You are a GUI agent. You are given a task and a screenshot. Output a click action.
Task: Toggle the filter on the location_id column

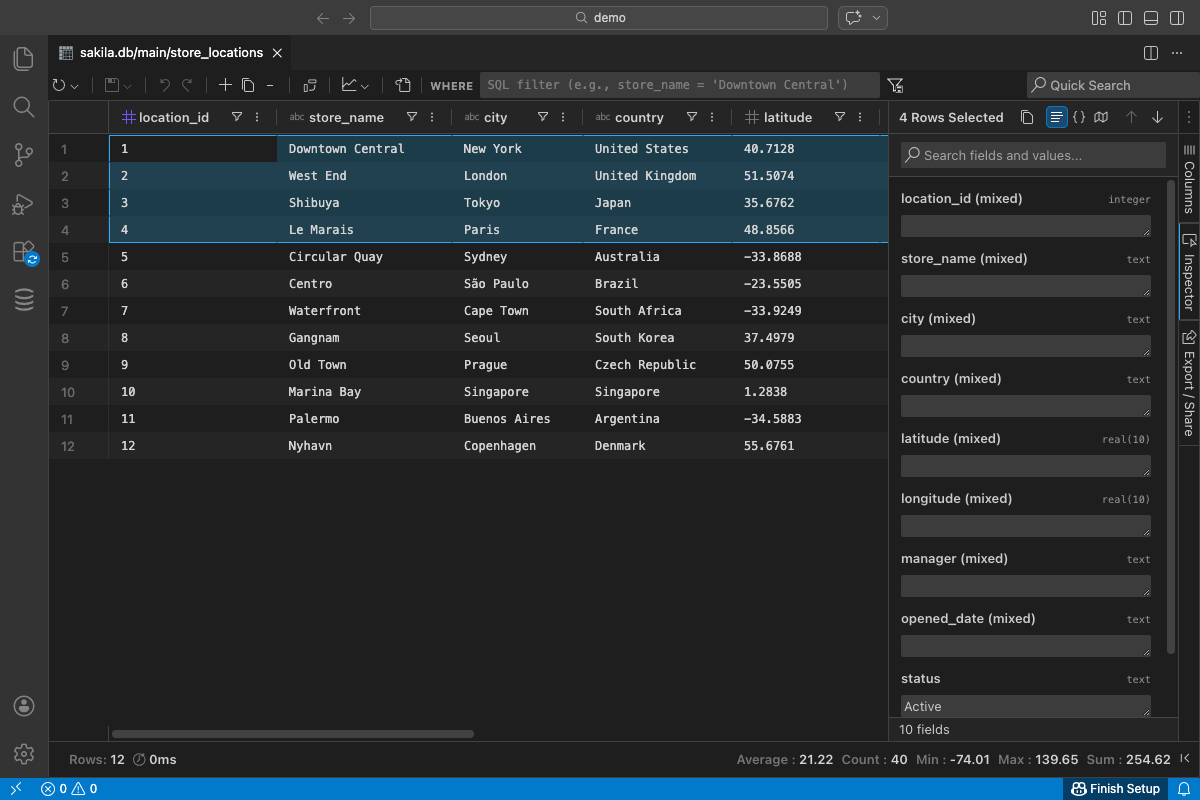tap(237, 117)
